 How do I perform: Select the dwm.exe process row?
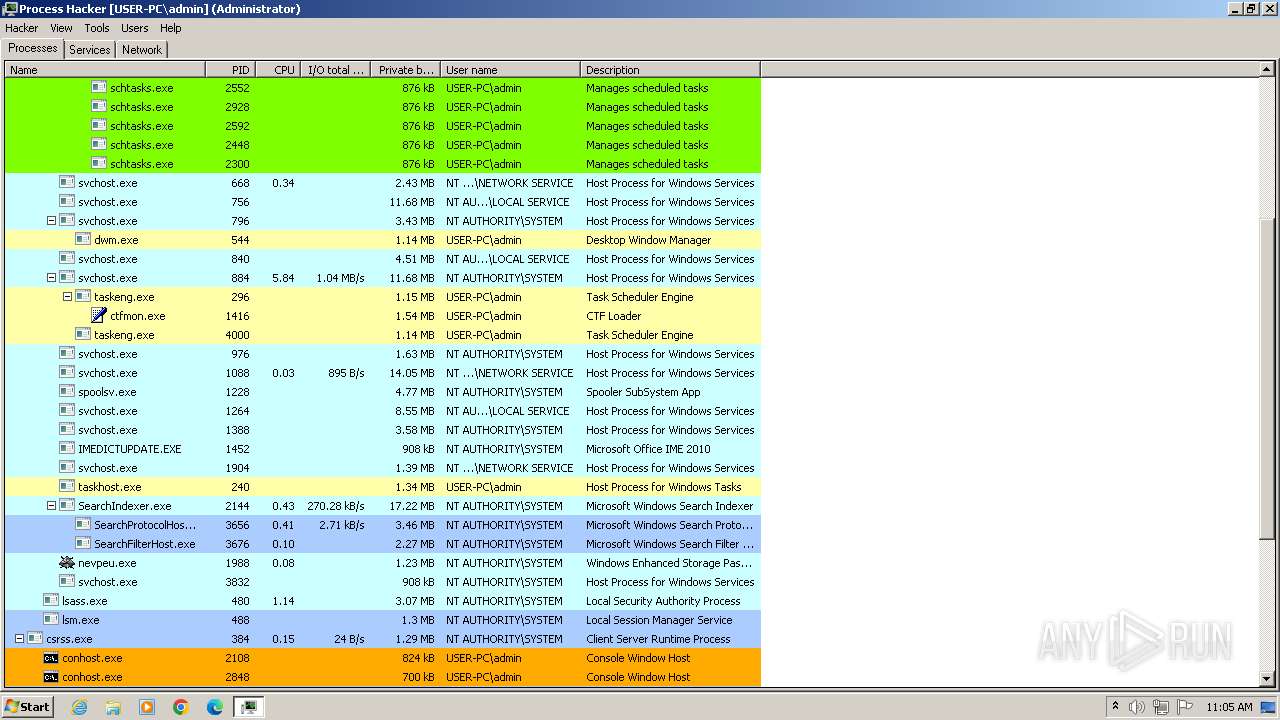[x=383, y=240]
